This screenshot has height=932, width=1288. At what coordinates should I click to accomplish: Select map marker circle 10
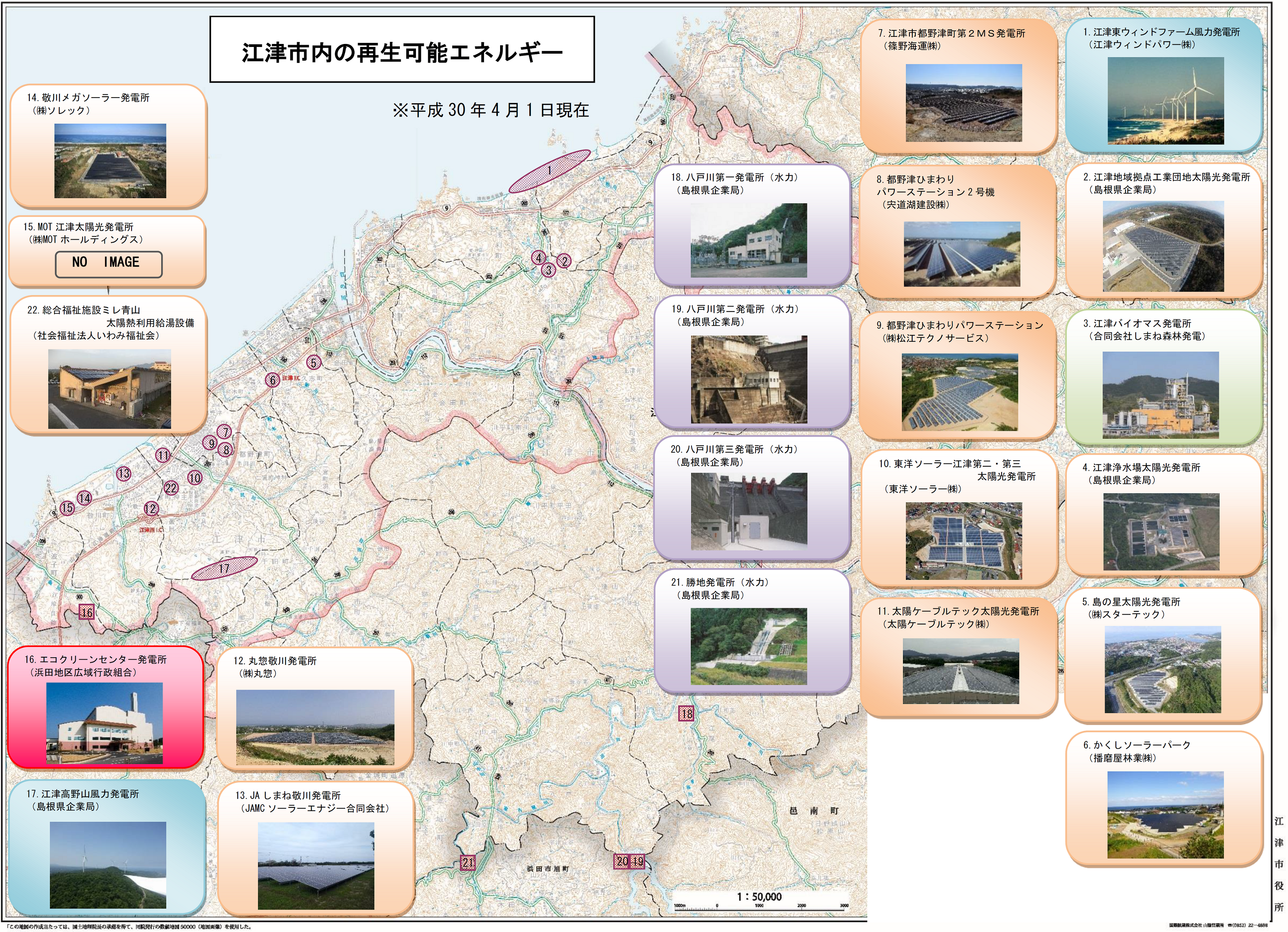195,478
